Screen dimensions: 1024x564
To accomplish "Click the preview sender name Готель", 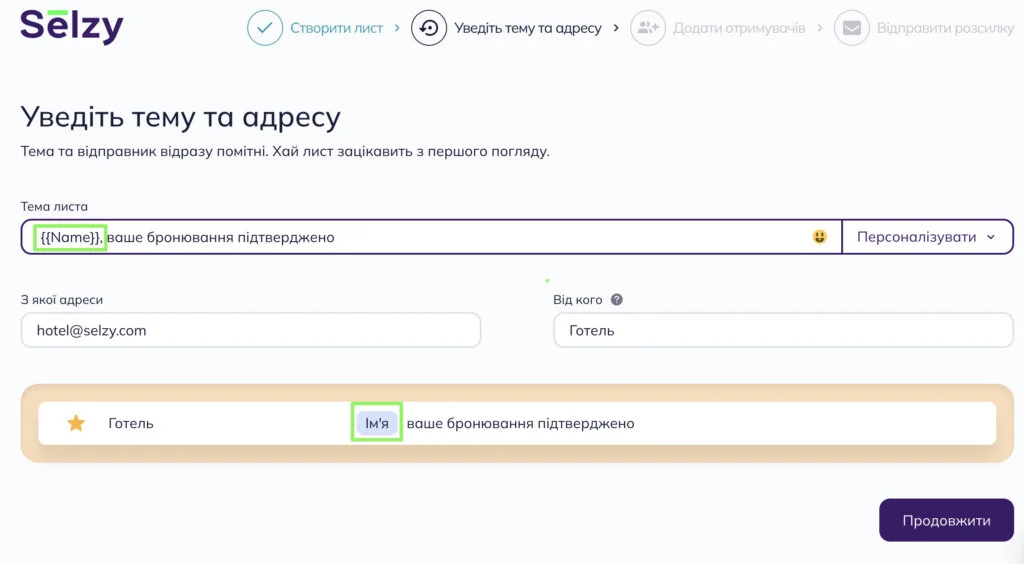I will click(x=131, y=423).
